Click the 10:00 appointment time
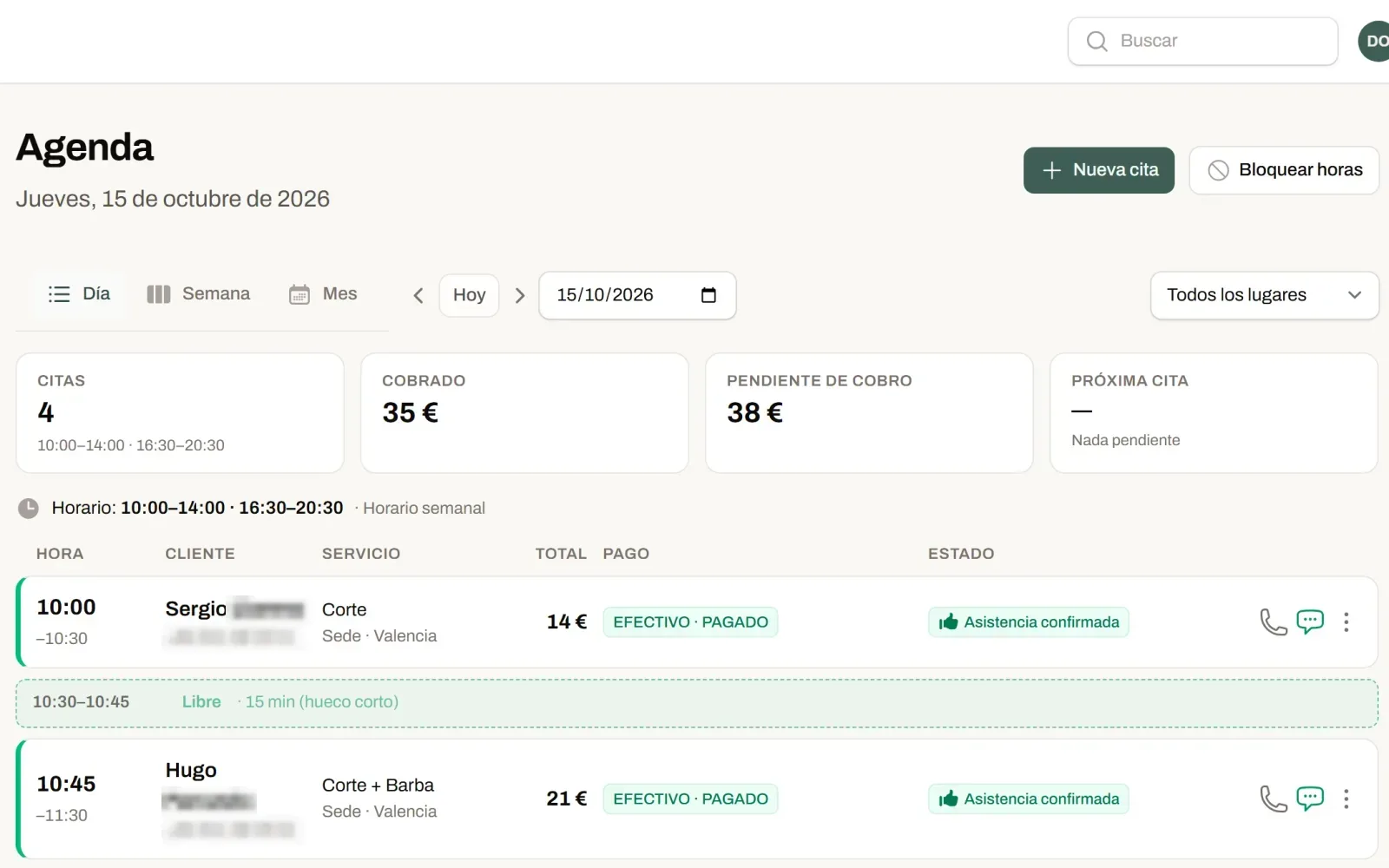Viewport: 1389px width, 868px height. (66, 608)
